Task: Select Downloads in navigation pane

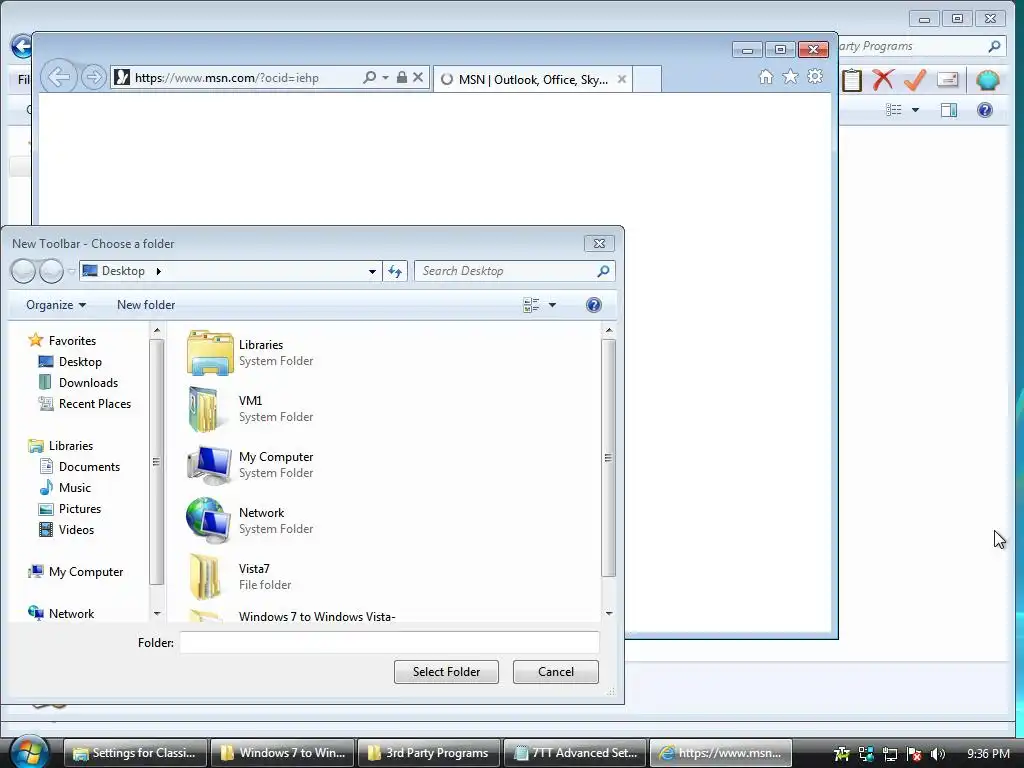Action: [x=78, y=383]
